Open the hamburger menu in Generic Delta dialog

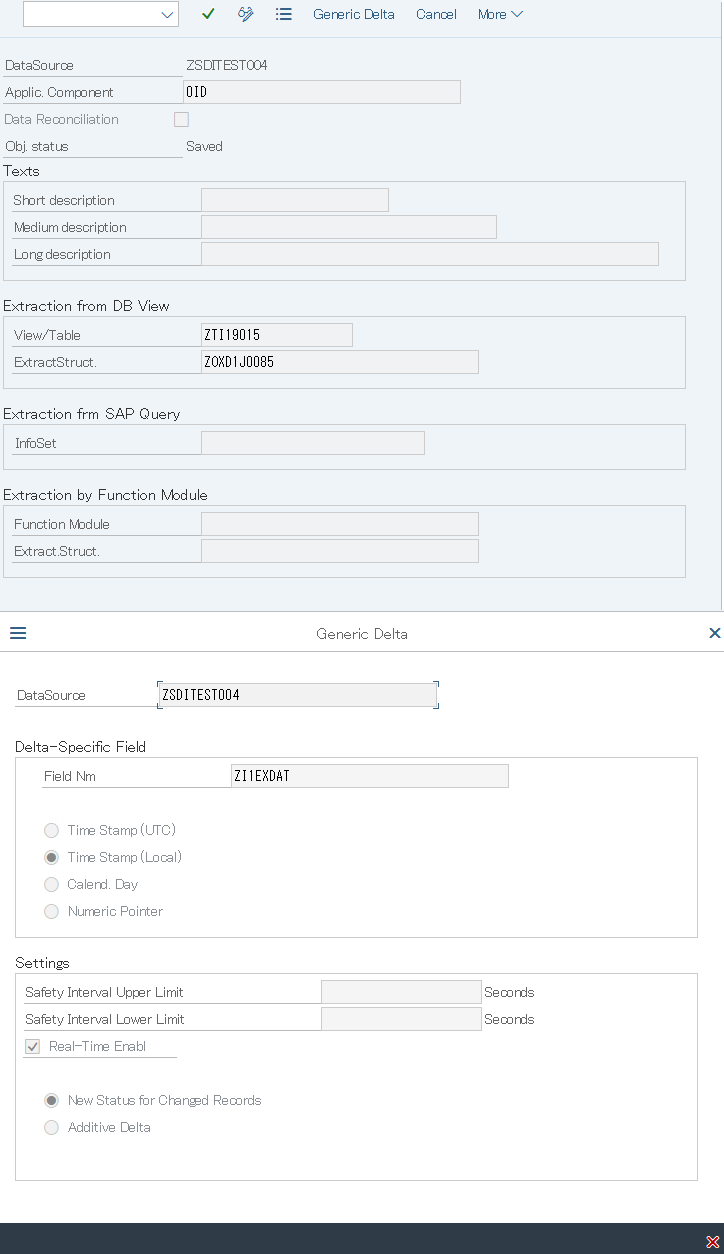[17, 633]
